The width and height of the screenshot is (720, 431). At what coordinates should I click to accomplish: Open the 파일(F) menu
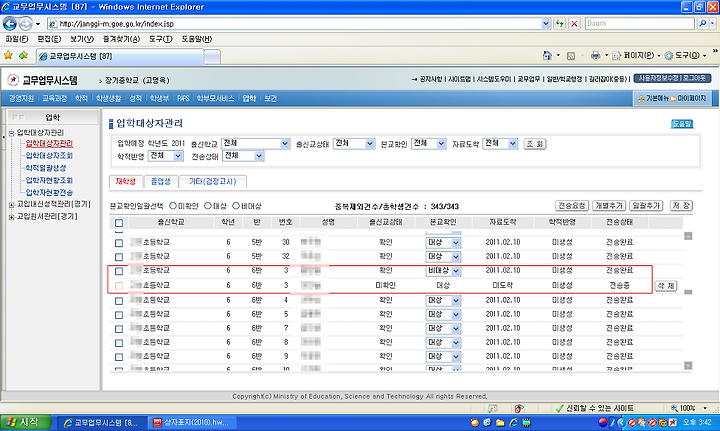tap(17, 39)
